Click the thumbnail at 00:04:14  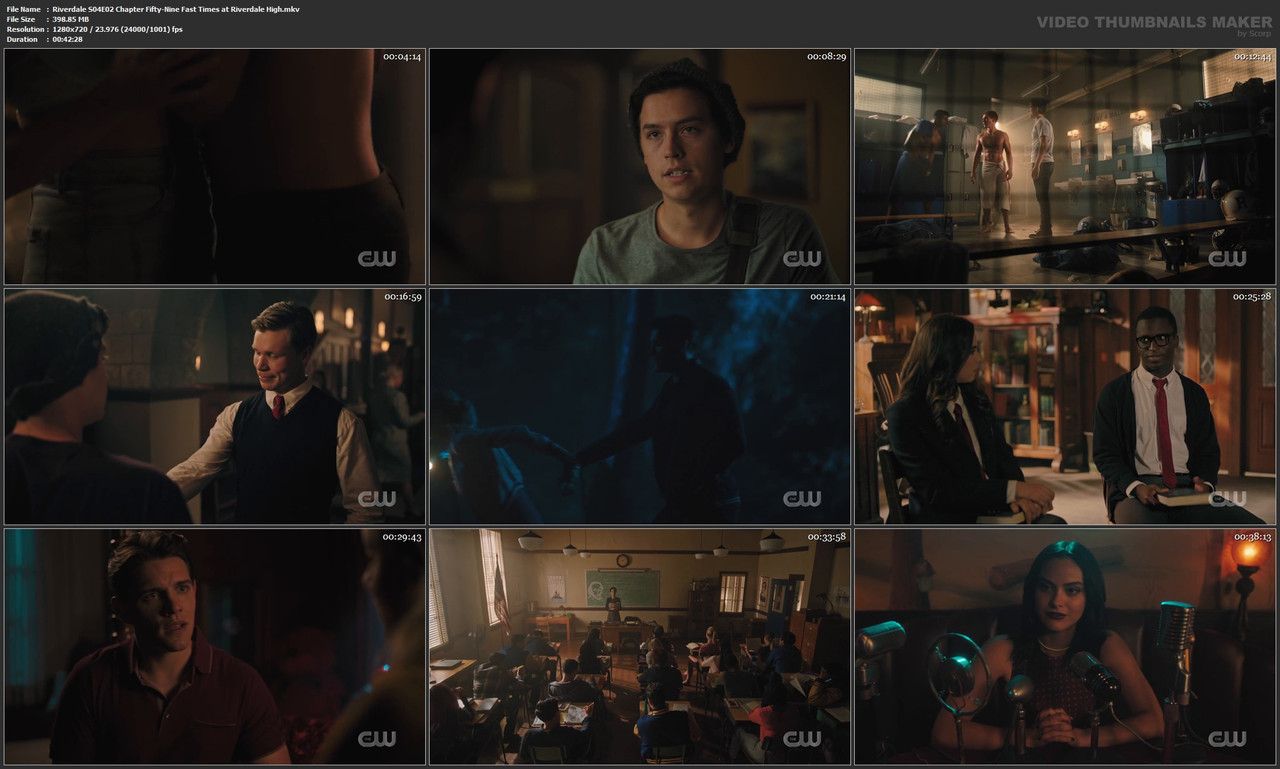pos(215,166)
